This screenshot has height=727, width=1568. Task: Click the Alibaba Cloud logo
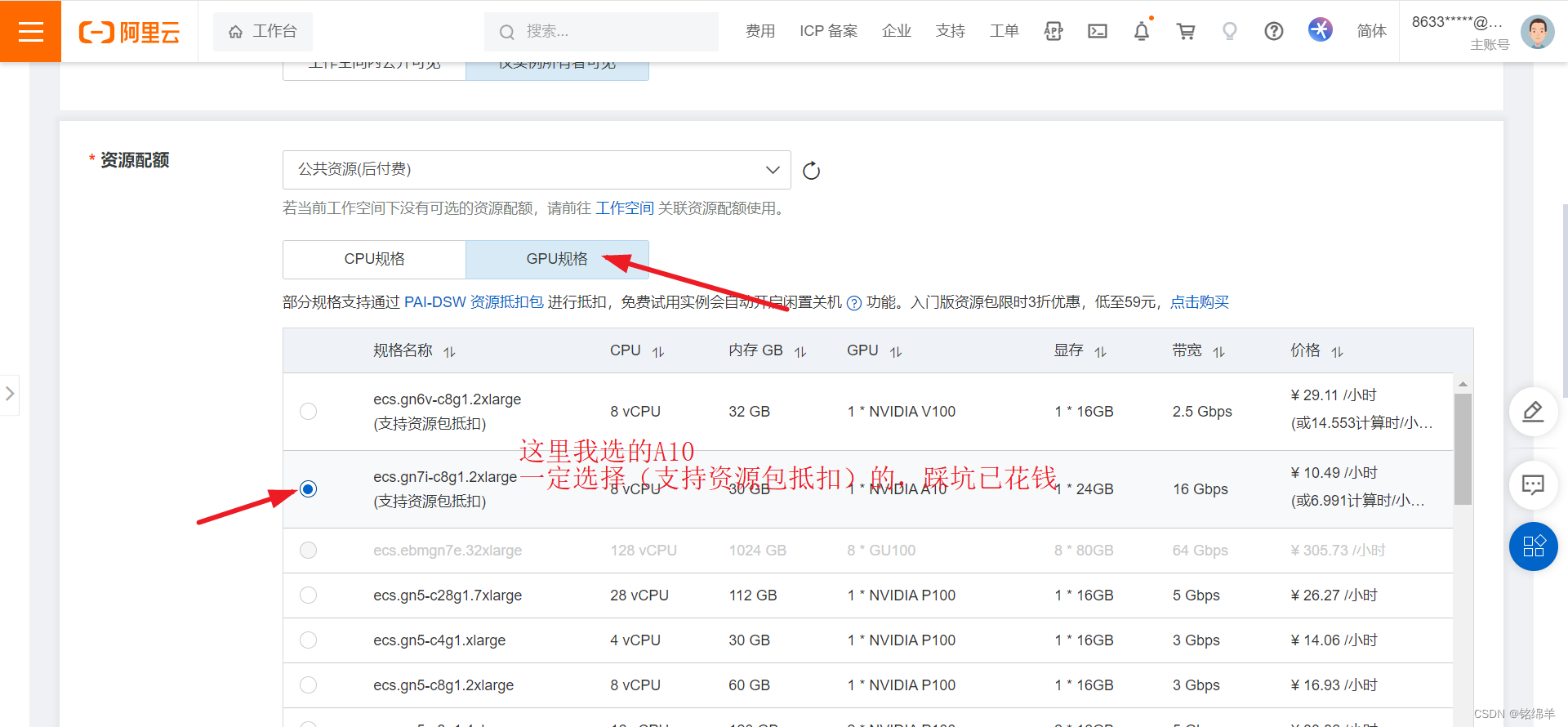point(129,32)
